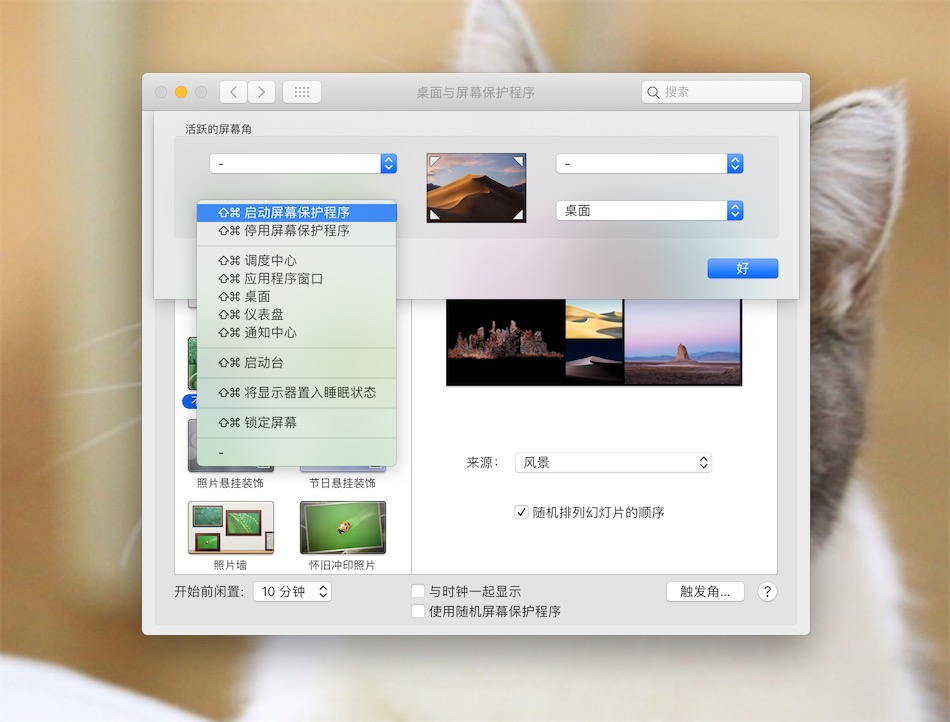Confirm with the 好 button
Viewport: 950px width, 722px height.
coord(743,268)
